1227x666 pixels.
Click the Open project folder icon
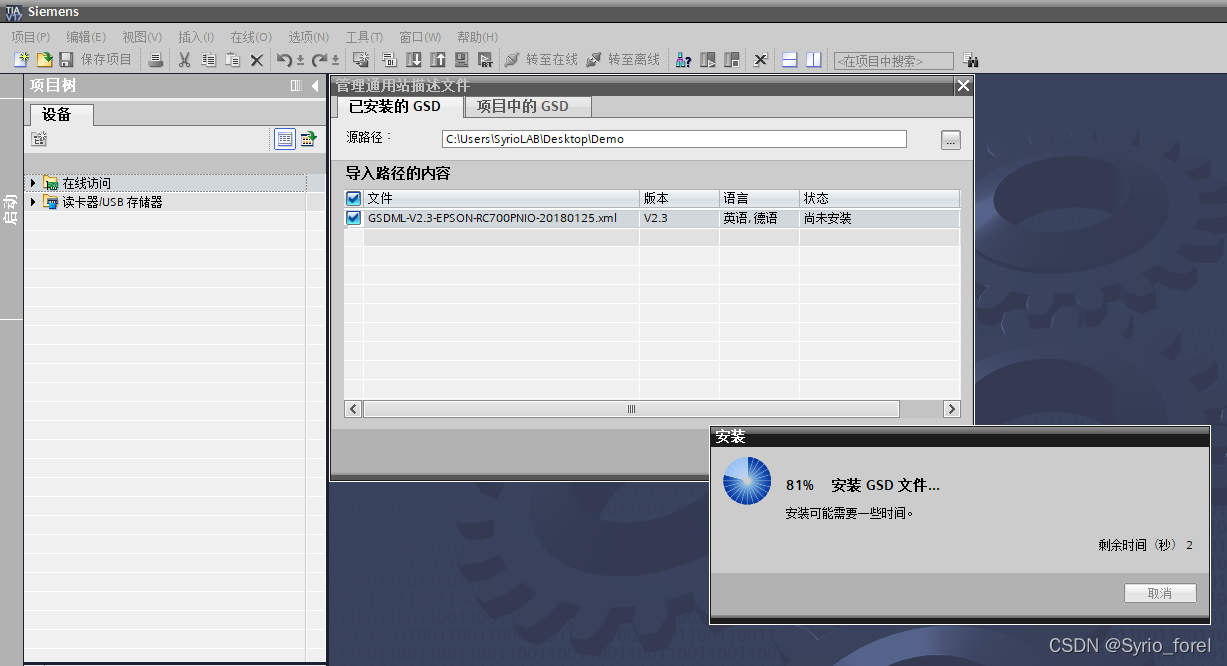44,60
